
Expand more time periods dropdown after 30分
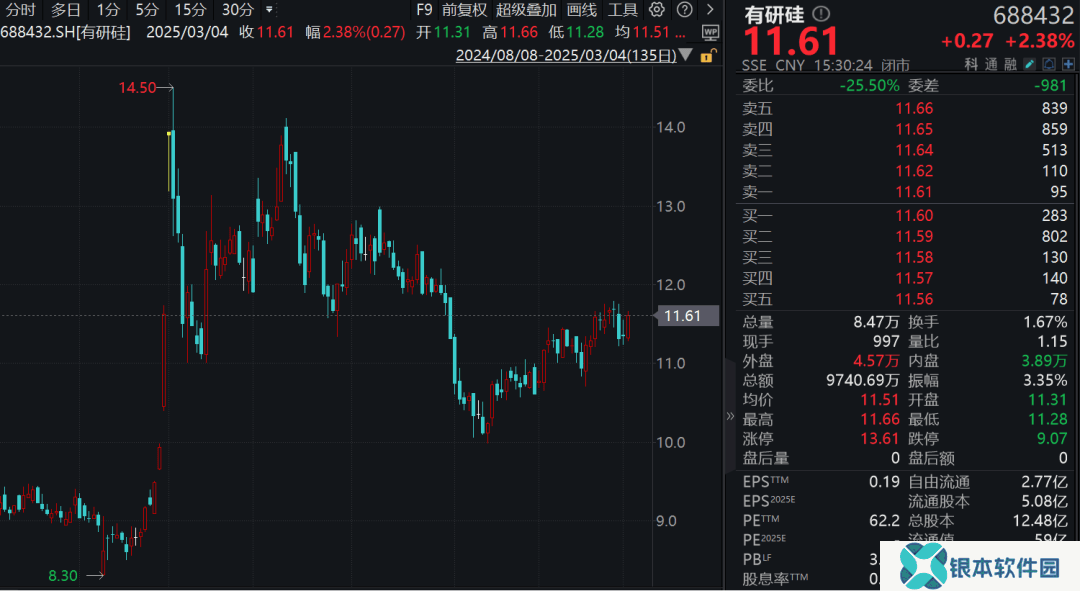(269, 10)
